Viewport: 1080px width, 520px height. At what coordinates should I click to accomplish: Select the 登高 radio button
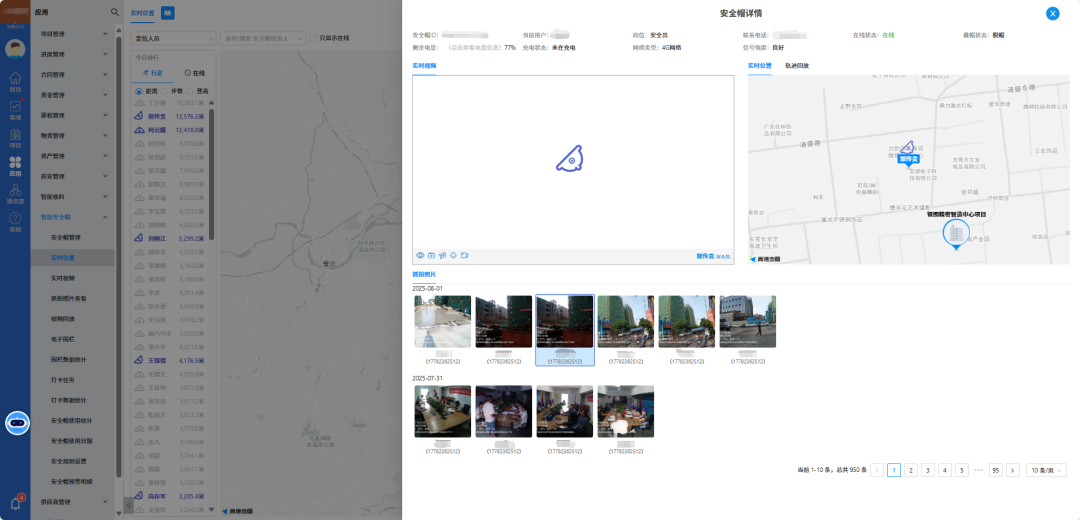[192, 91]
